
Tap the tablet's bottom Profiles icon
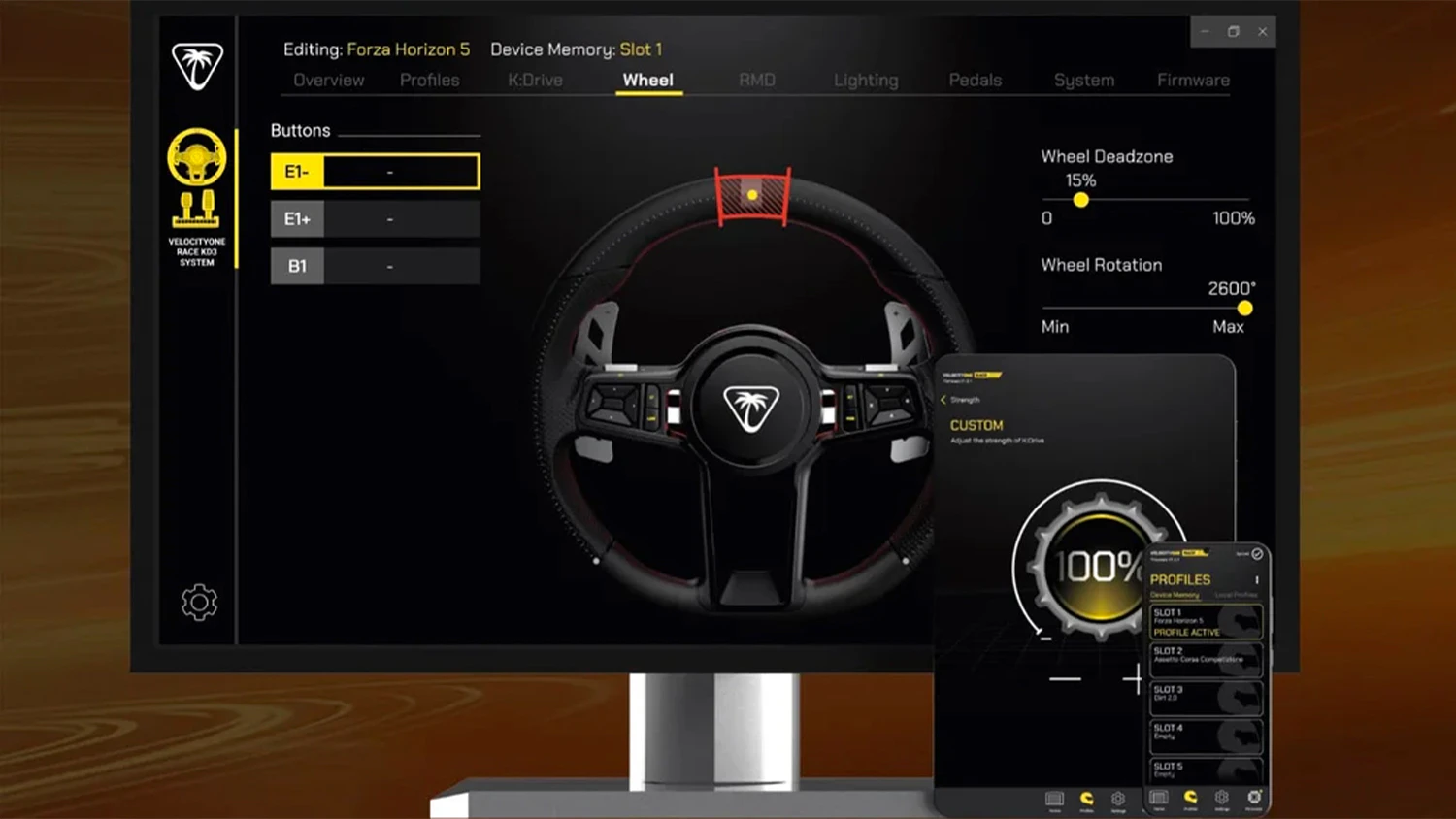(x=1087, y=799)
